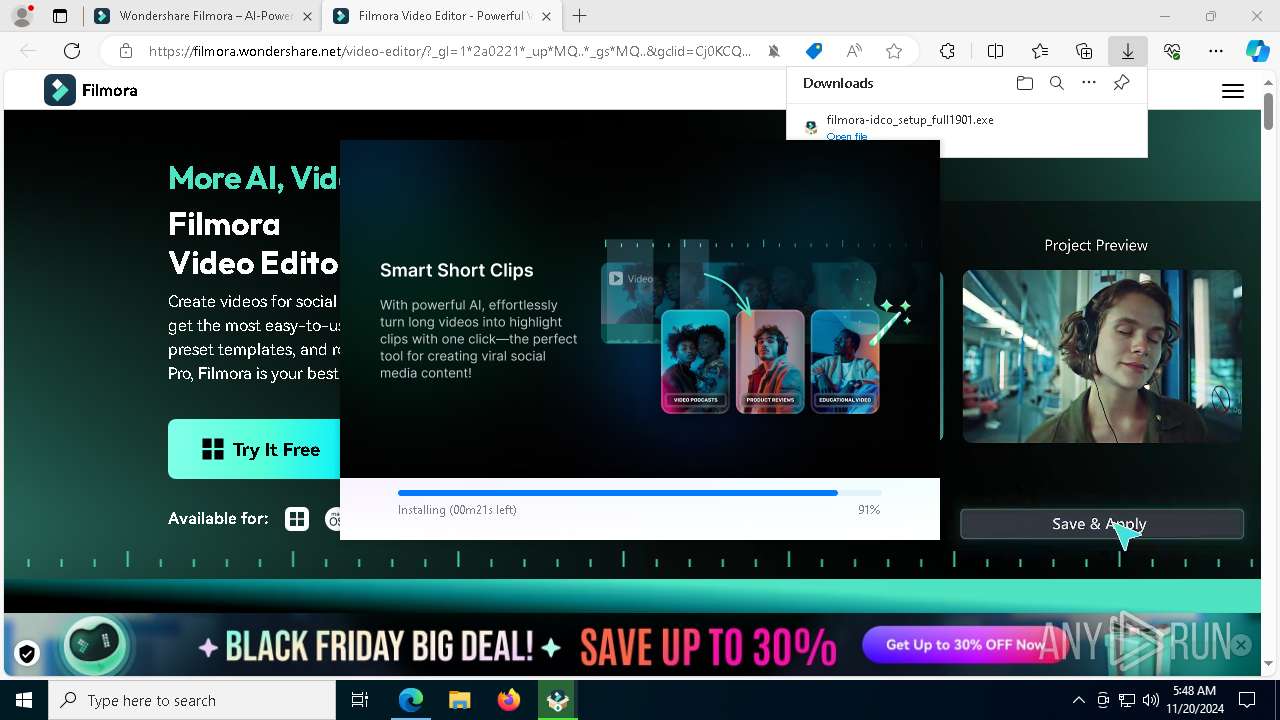Select the Filmora Video Editor tab
Image resolution: width=1280 pixels, height=720 pixels.
441,16
